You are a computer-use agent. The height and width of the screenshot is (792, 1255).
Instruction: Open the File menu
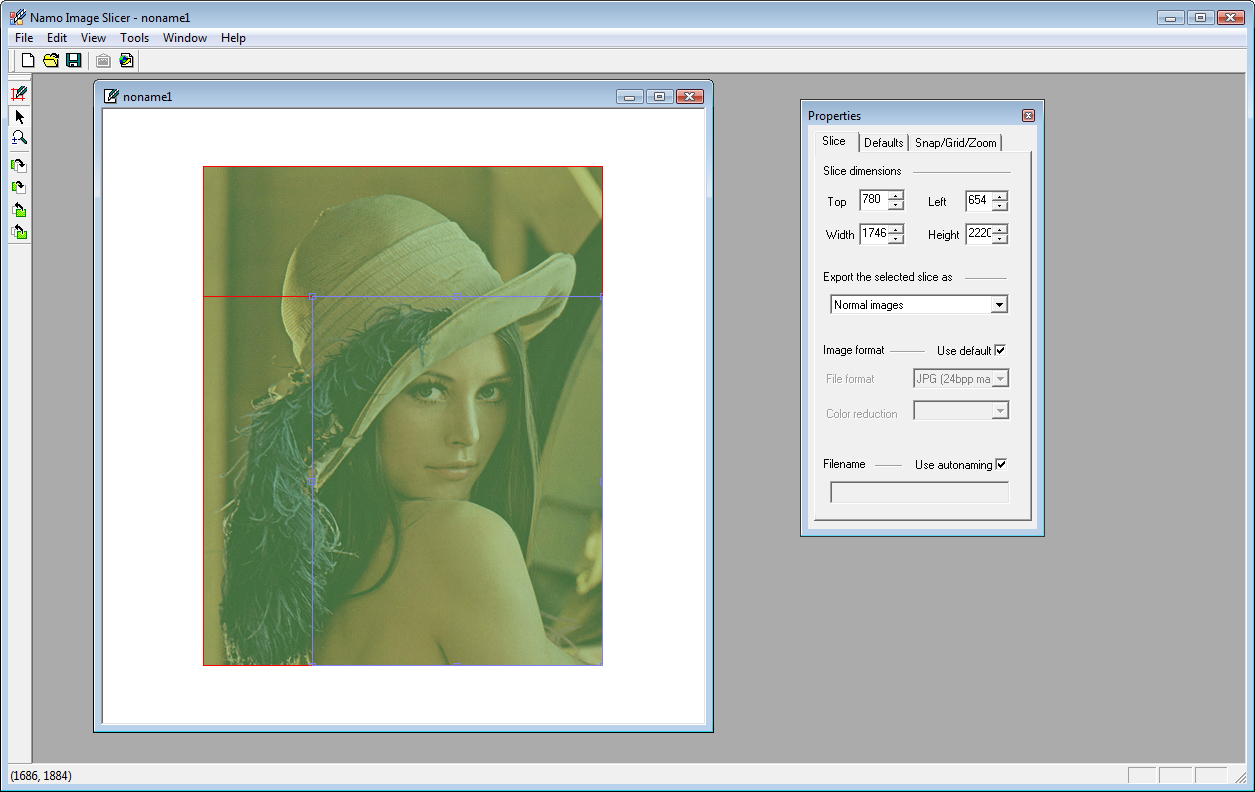tap(24, 38)
